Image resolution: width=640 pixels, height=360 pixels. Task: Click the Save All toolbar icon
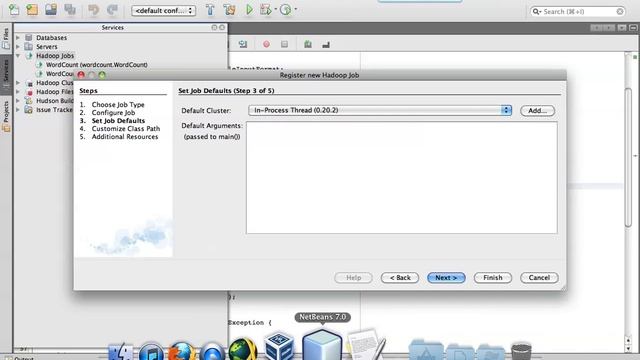70,9
